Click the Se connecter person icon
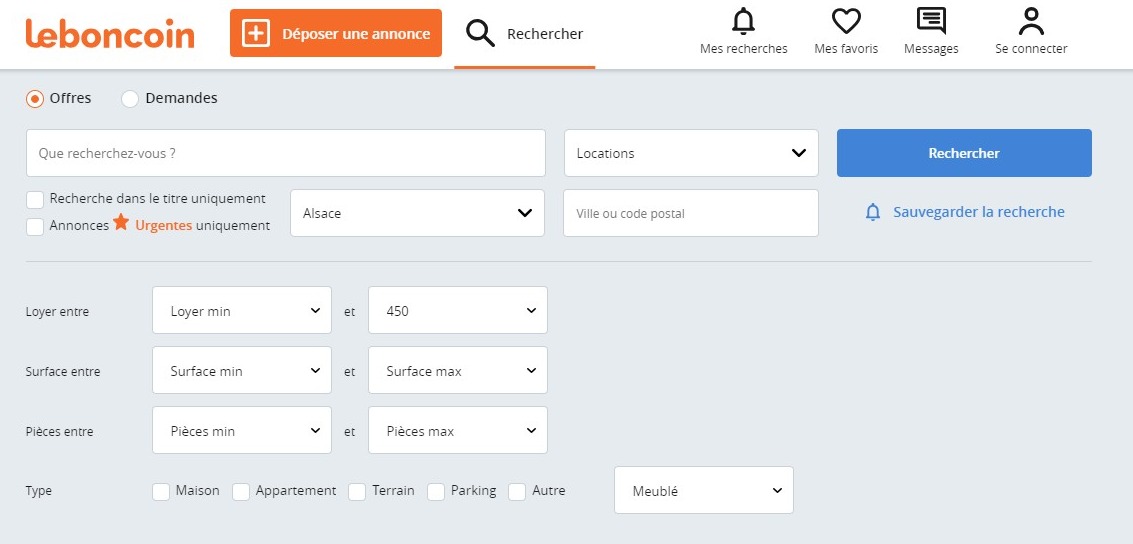Image resolution: width=1133 pixels, height=544 pixels. tap(1031, 21)
